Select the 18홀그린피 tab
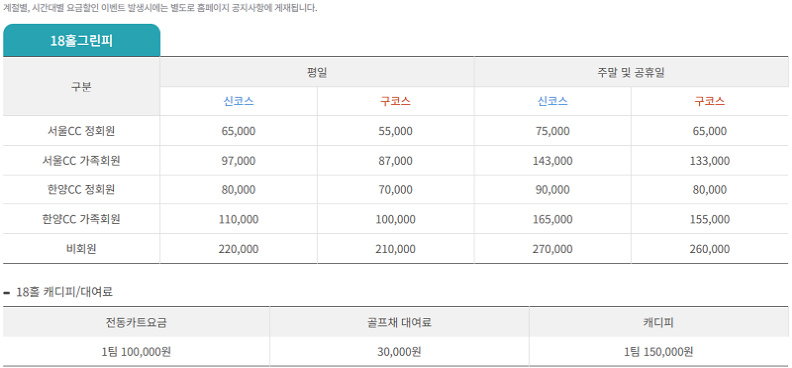 [81, 40]
